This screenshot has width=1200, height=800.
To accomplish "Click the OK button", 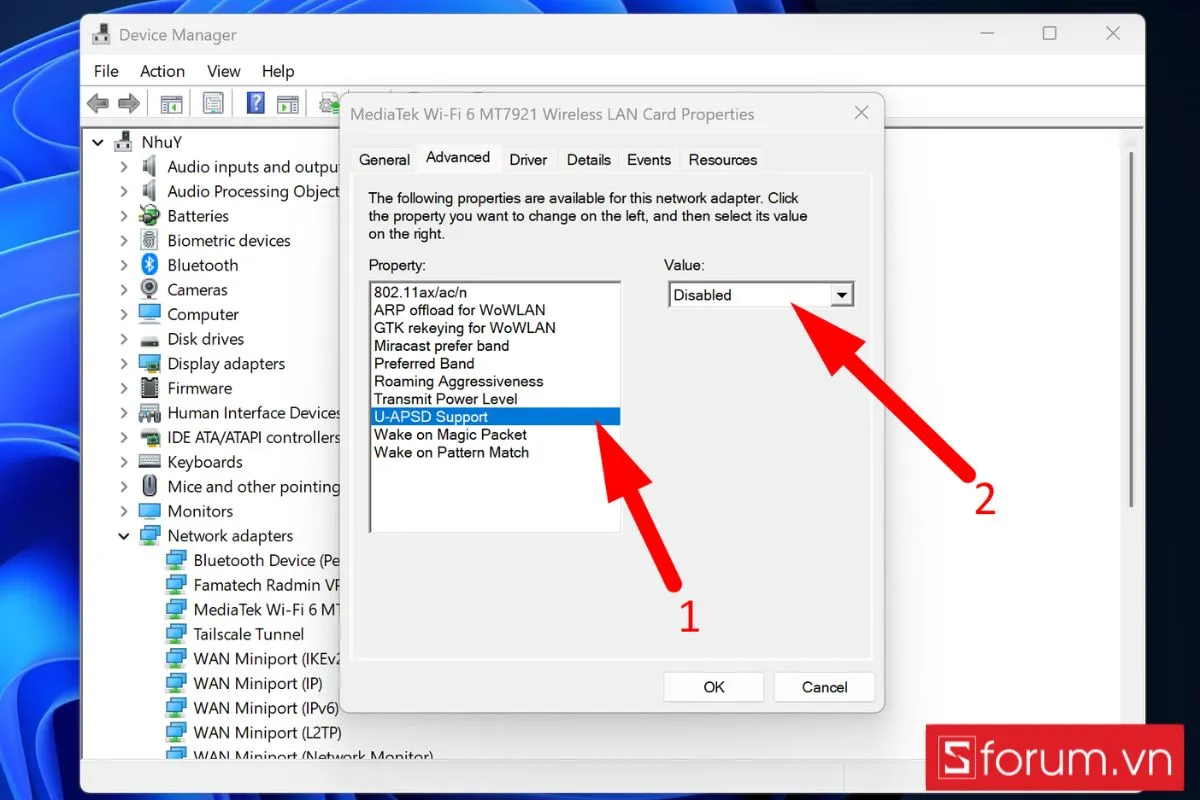I will 713,687.
